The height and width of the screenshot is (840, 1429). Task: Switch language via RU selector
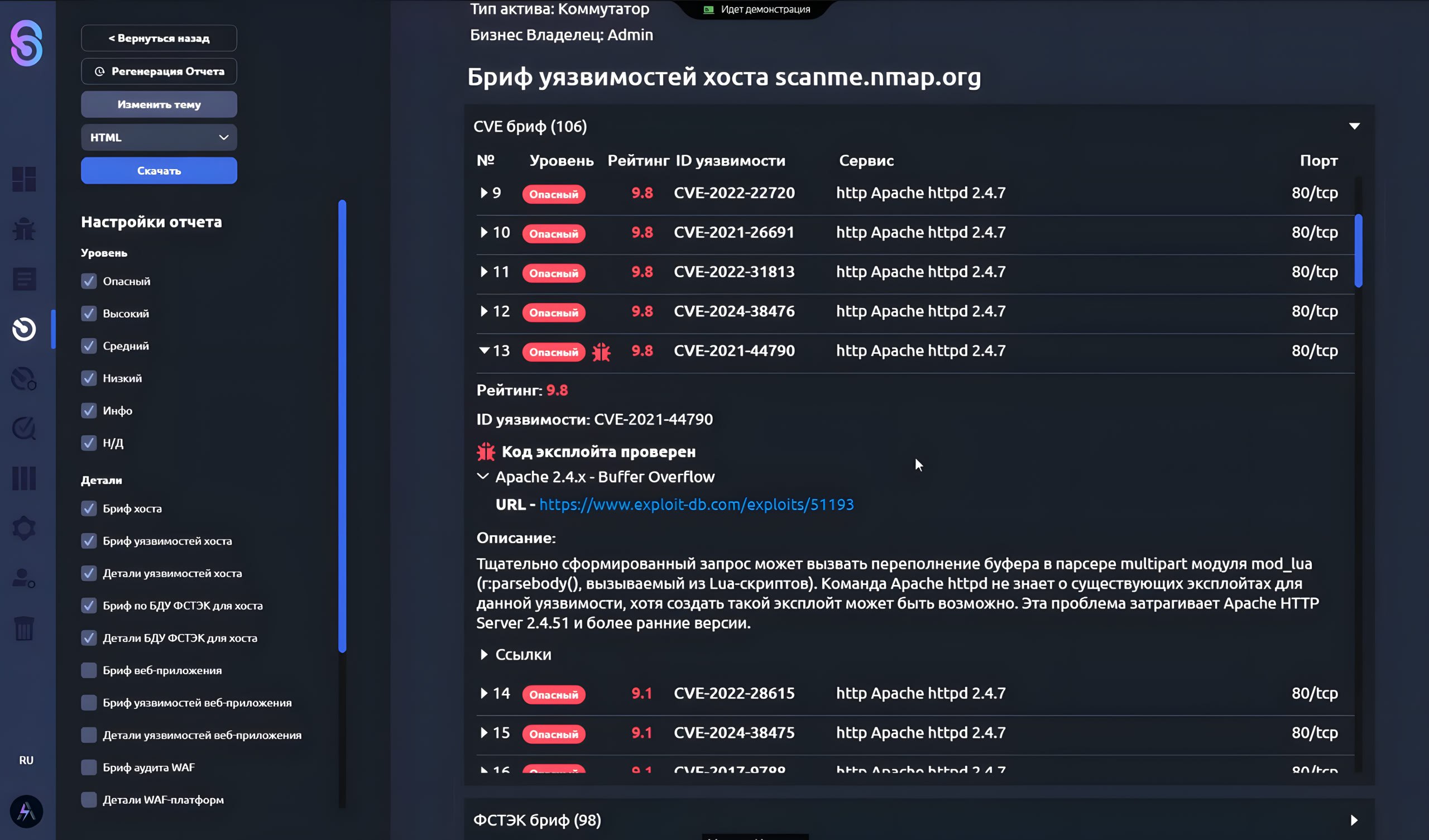coord(26,760)
